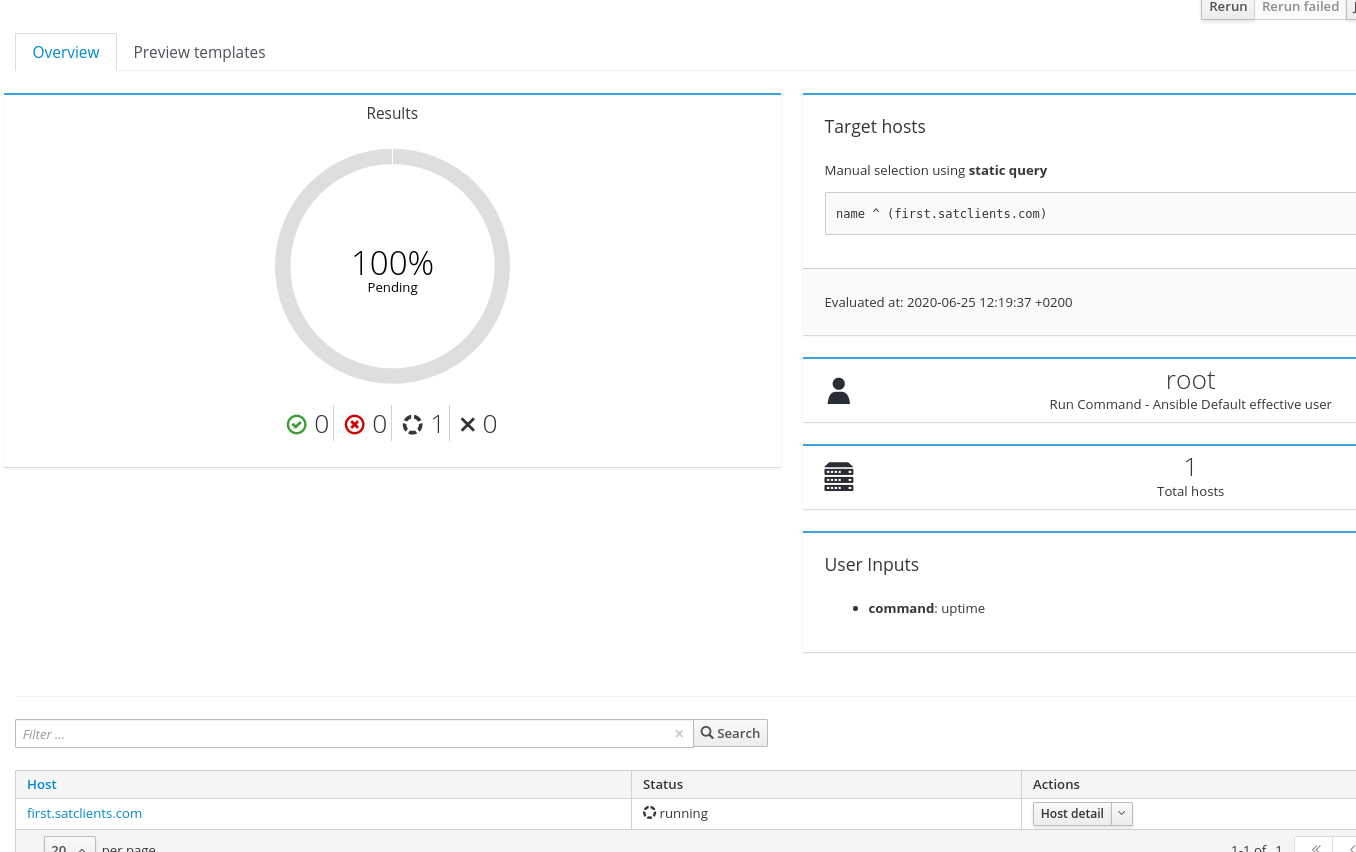Open the Preview templates tab
This screenshot has width=1356, height=852.
point(199,52)
